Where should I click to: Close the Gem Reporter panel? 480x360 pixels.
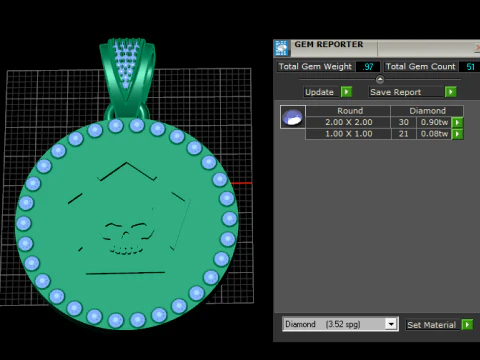click(477, 48)
